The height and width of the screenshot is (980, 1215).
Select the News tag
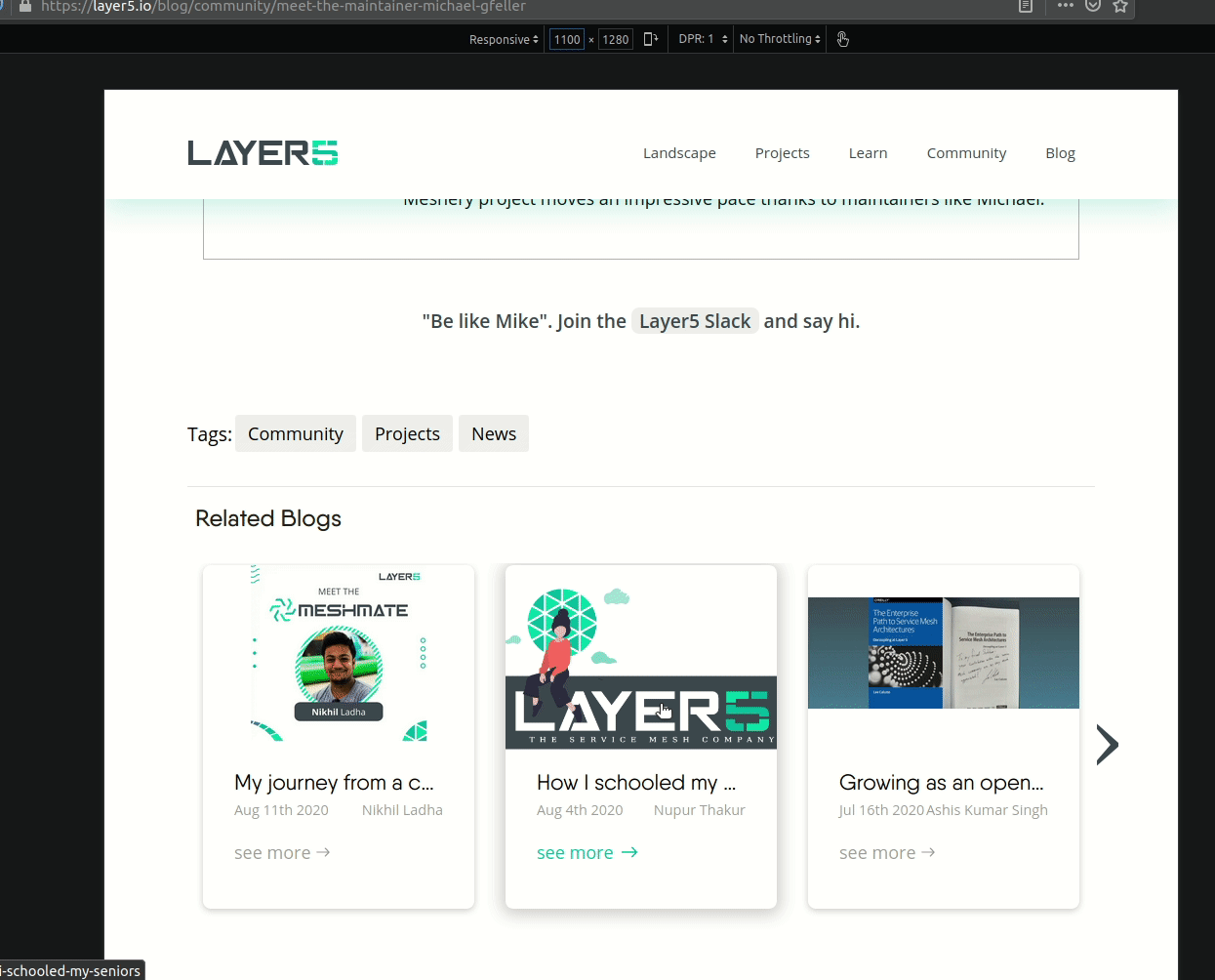[494, 433]
